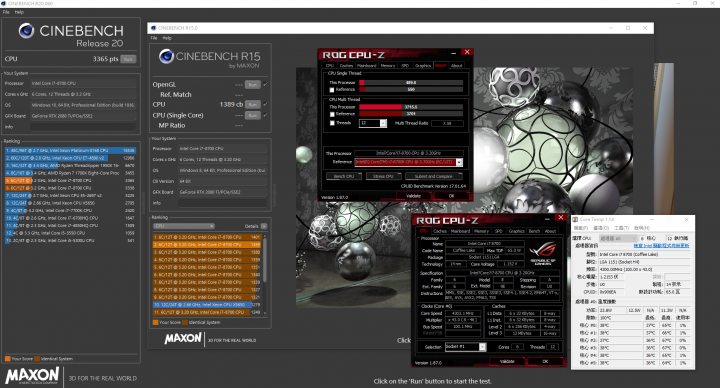This screenshot has height=388, width=720.
Task: Switch to SPD tab in upper CPU-Z window
Action: (x=405, y=66)
